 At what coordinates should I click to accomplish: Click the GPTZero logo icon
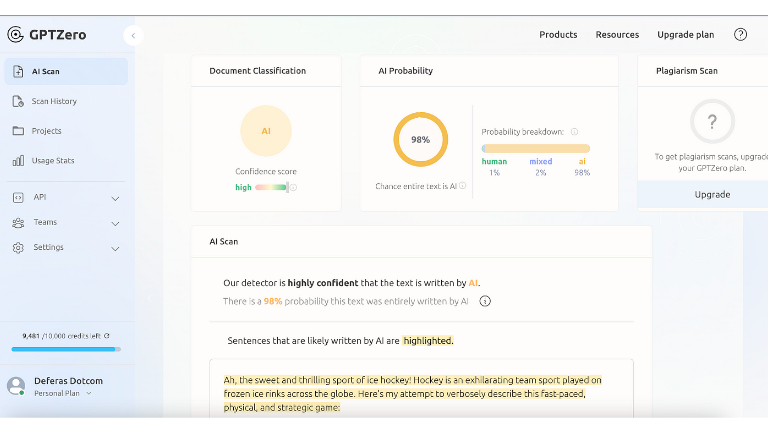(16, 34)
